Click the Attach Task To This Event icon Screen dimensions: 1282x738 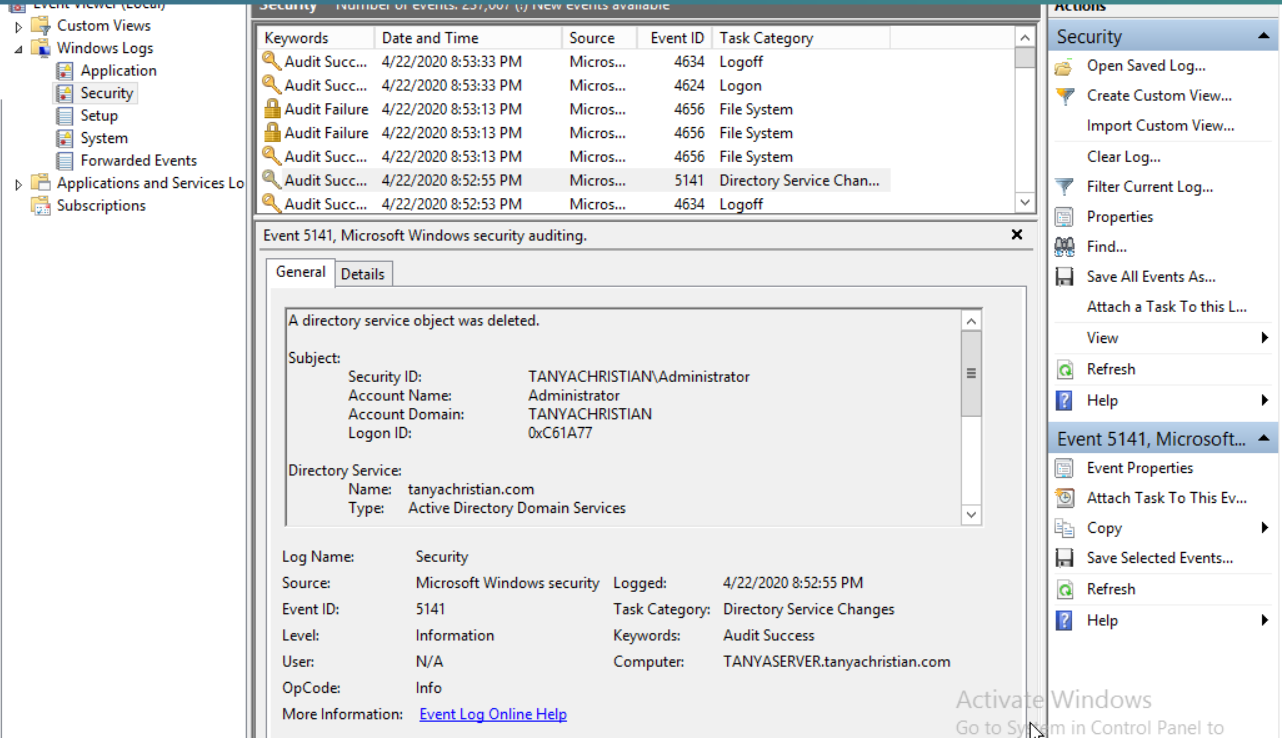coord(1064,498)
